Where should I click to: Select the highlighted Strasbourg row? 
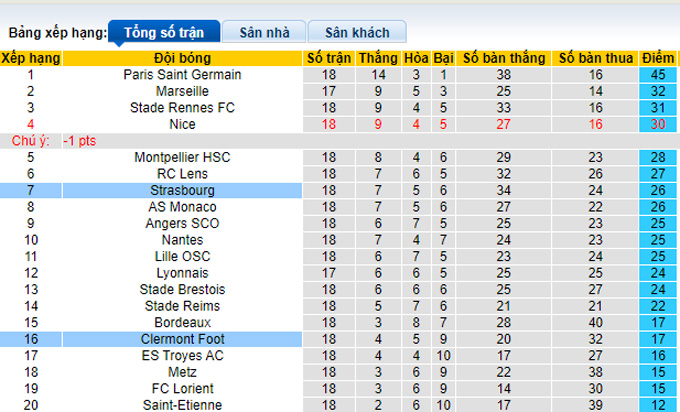point(183,190)
